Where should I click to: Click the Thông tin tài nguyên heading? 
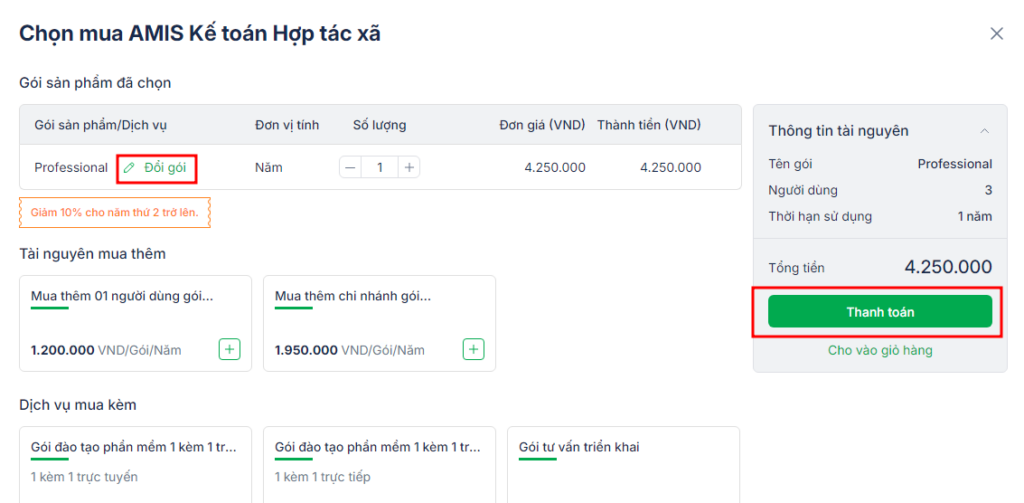click(x=839, y=131)
